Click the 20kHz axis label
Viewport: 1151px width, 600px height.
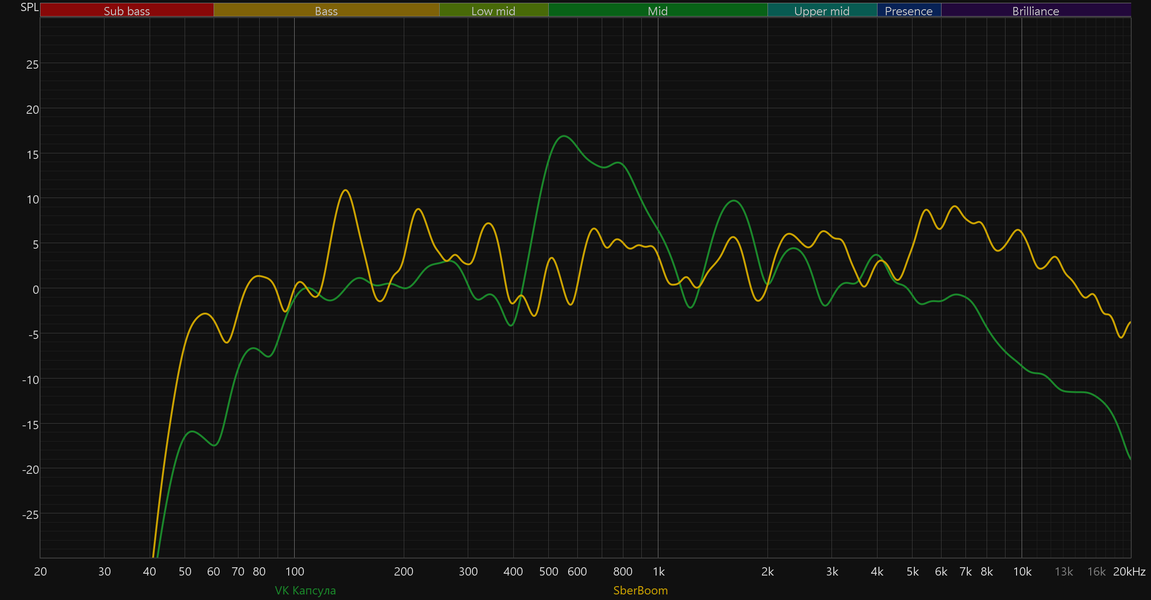pos(1129,571)
